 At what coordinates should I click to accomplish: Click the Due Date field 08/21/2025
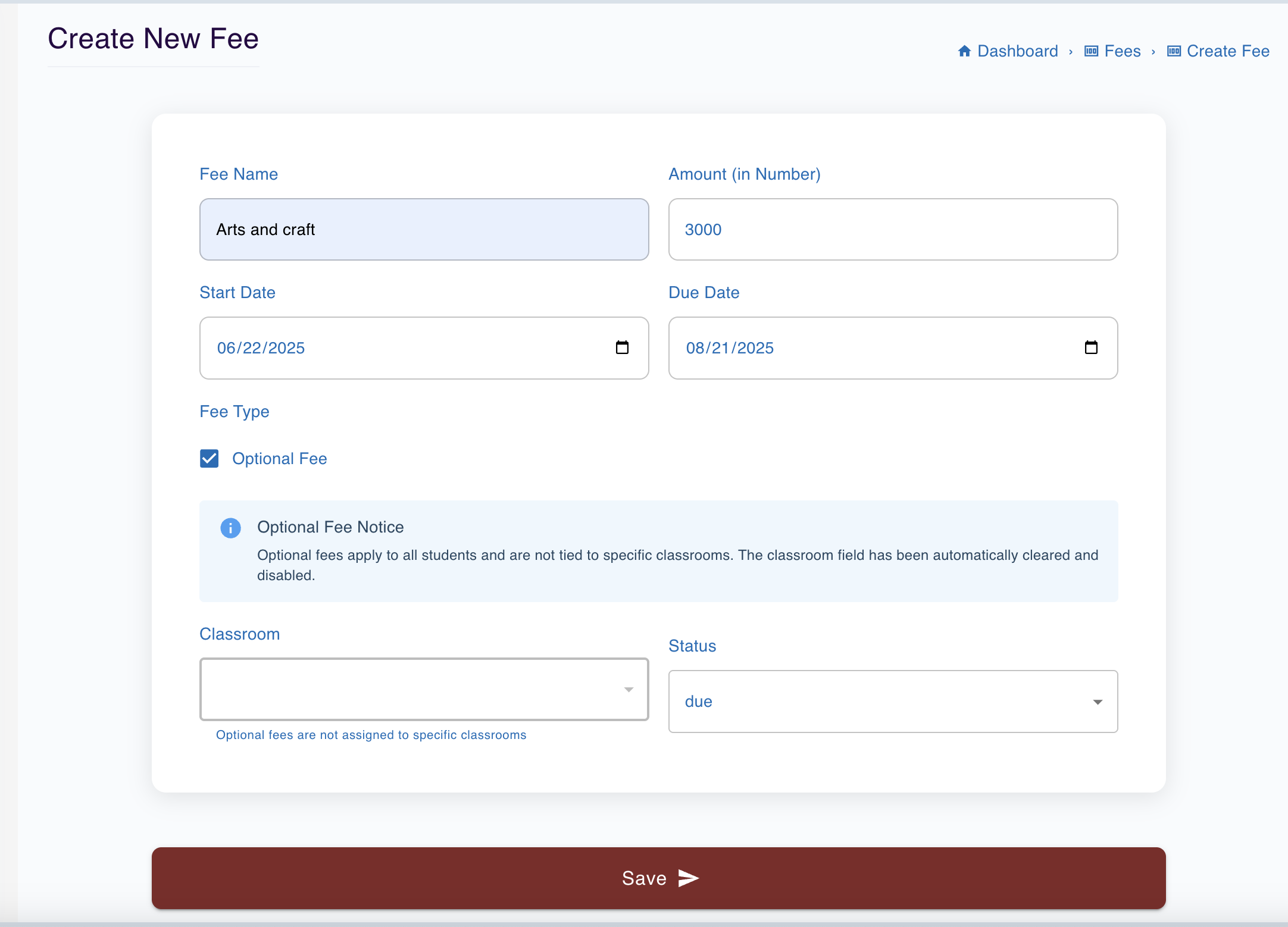[893, 348]
